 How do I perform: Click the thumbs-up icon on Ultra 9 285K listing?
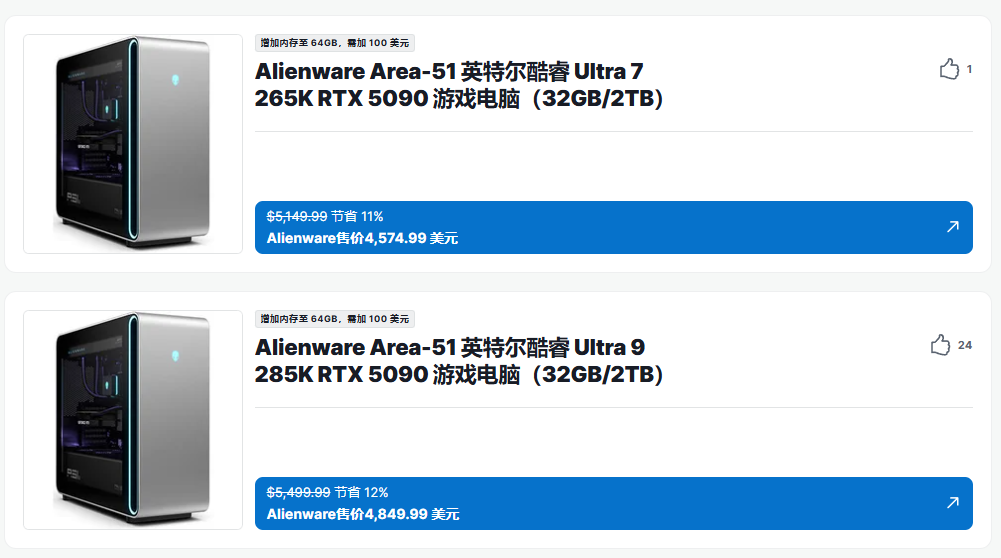[x=940, y=345]
